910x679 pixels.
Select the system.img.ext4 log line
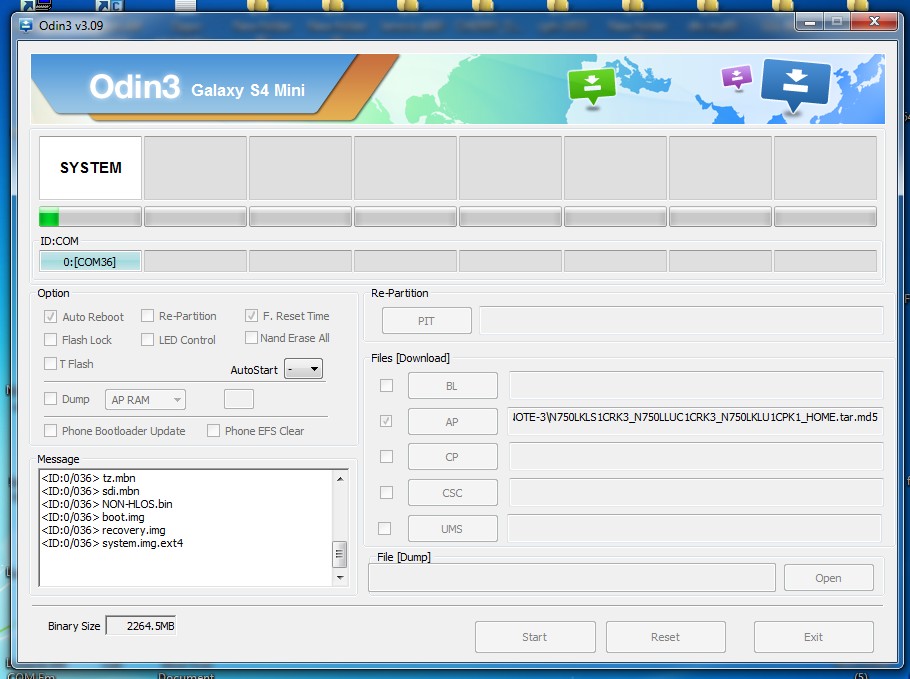[x=113, y=543]
